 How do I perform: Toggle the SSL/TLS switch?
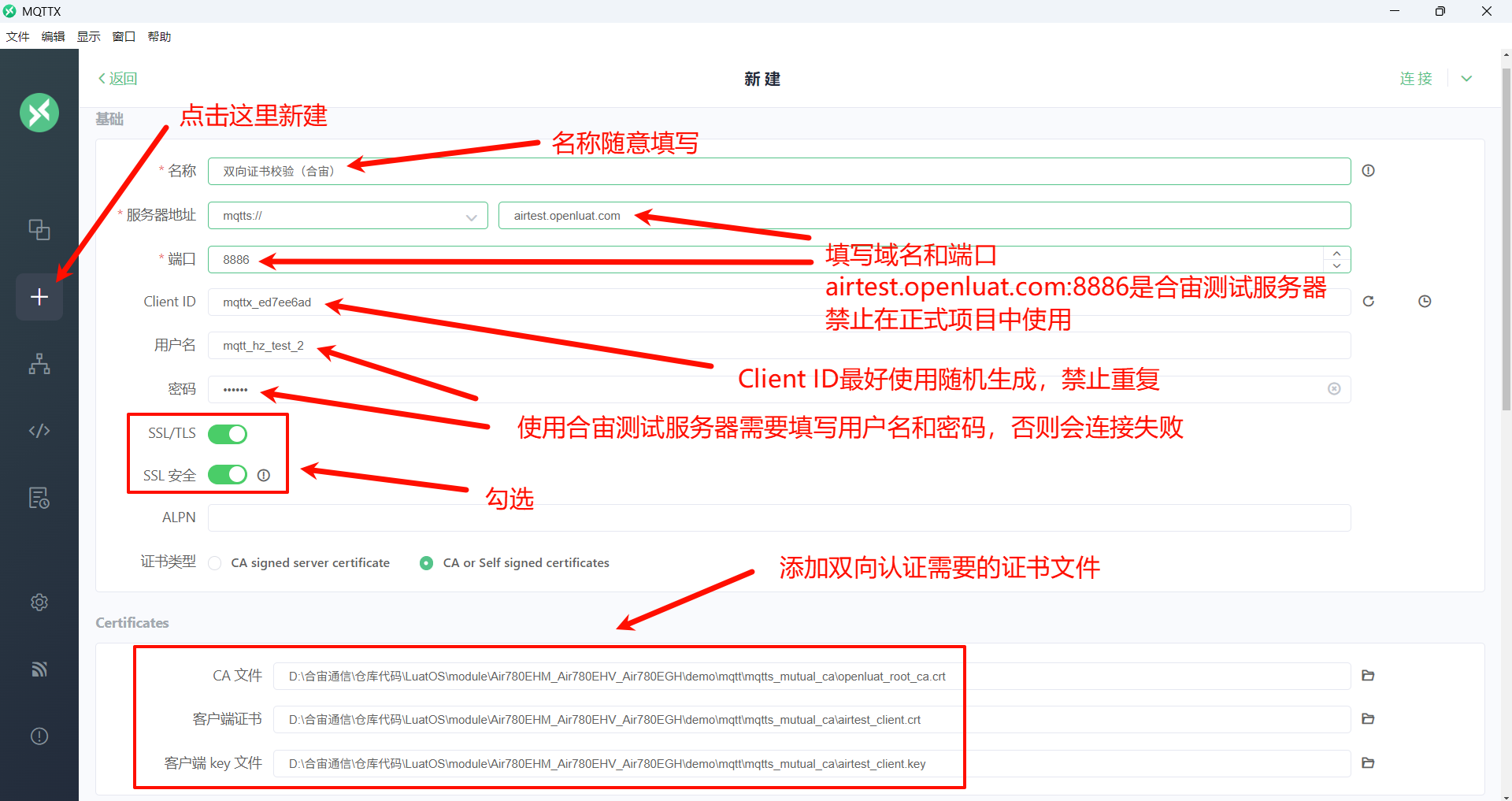pyautogui.click(x=228, y=434)
